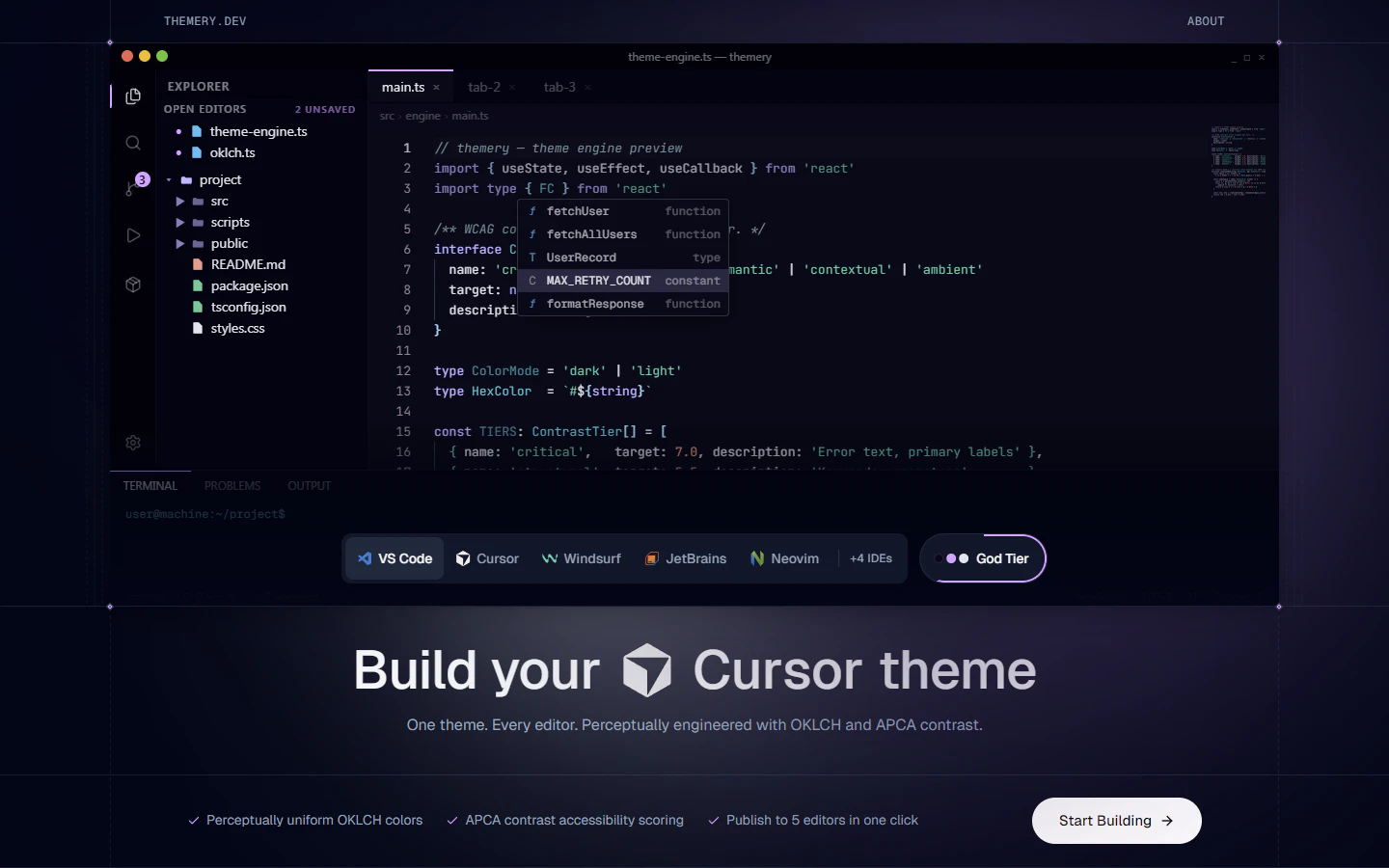Open the Search icon in sidebar
1389x868 pixels.
[x=133, y=143]
